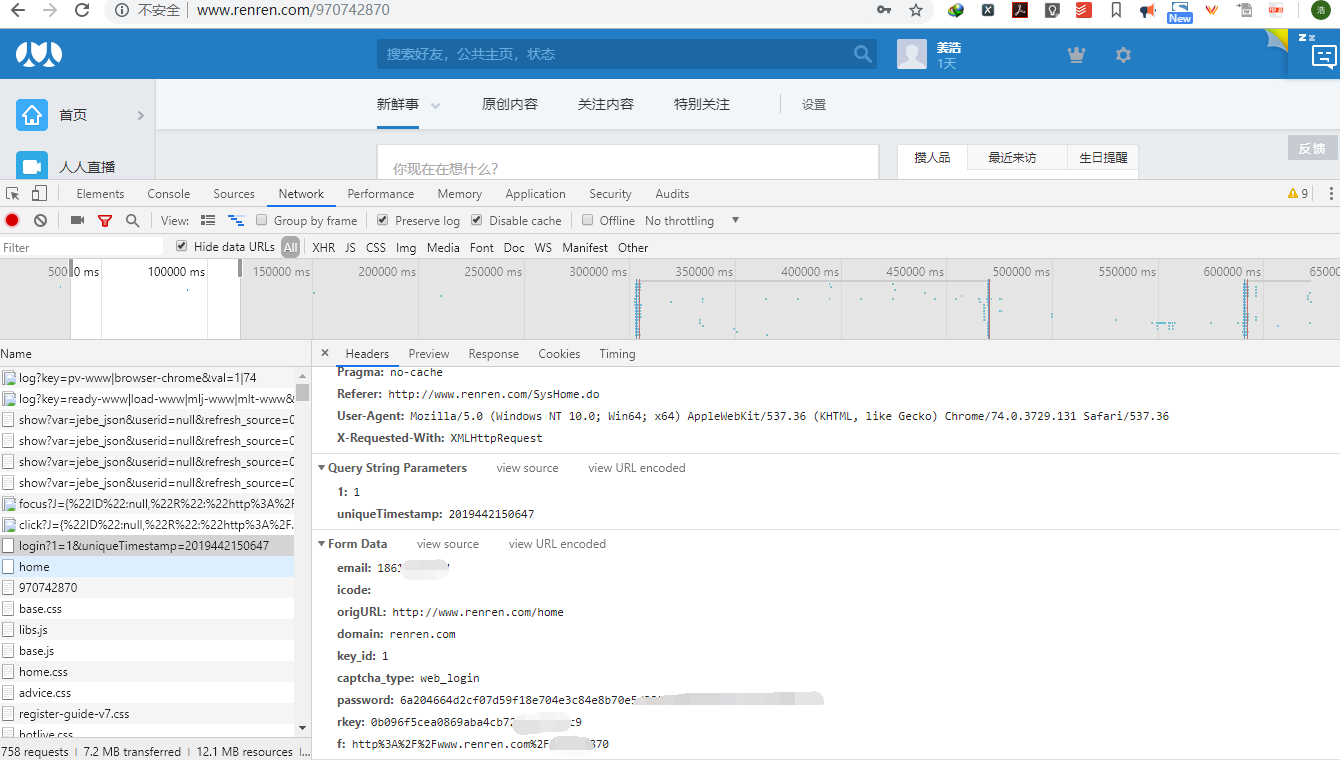The height and width of the screenshot is (760, 1340).
Task: Click the browser back arrow
Action: pos(17,10)
